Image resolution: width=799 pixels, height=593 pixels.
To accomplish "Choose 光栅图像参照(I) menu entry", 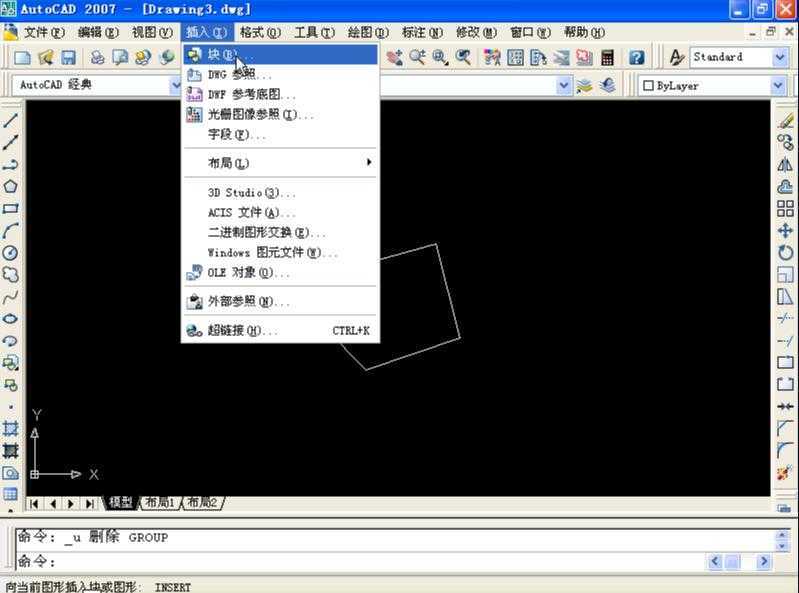I will click(281, 114).
